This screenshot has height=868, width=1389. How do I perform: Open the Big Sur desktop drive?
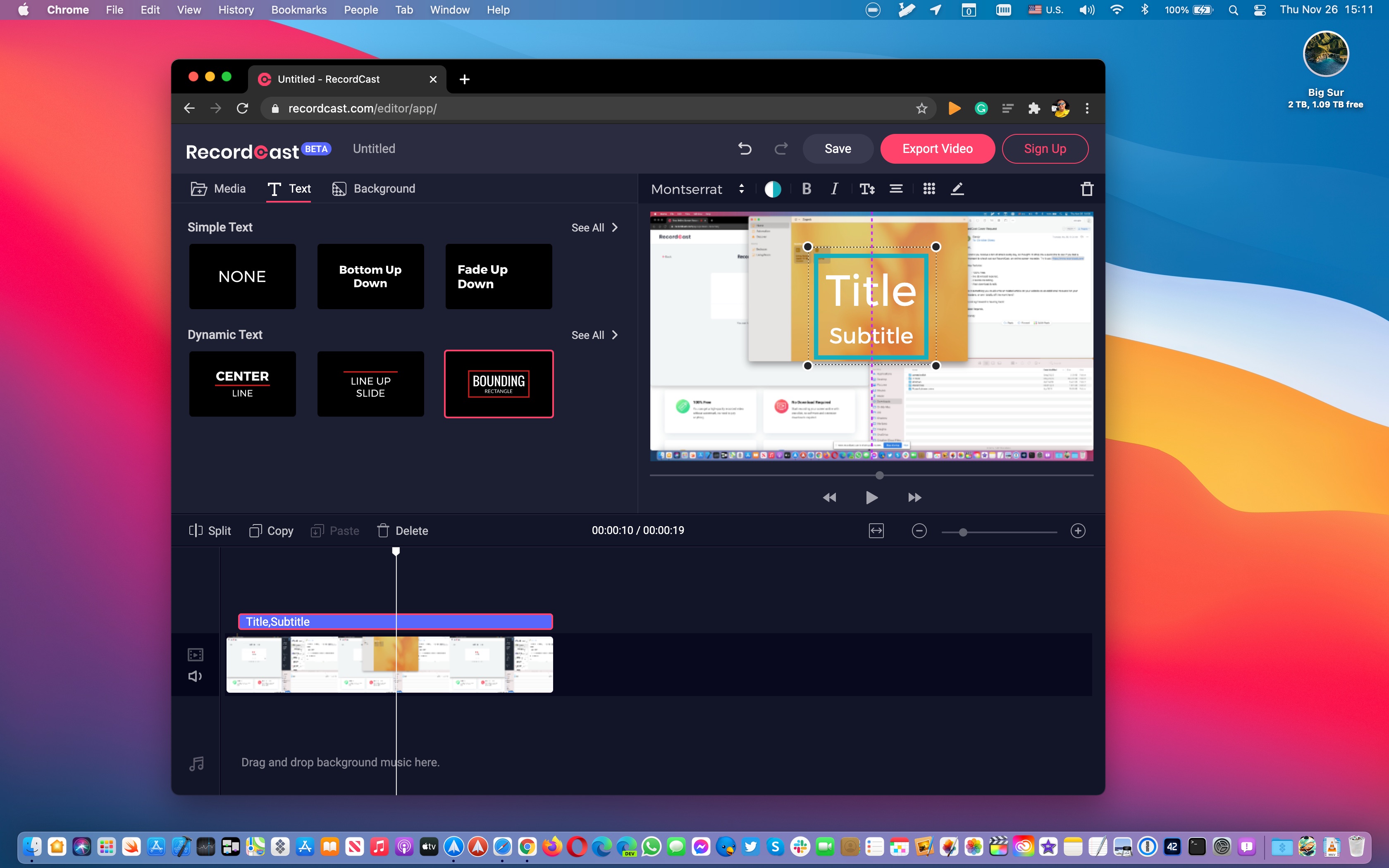pos(1325,69)
